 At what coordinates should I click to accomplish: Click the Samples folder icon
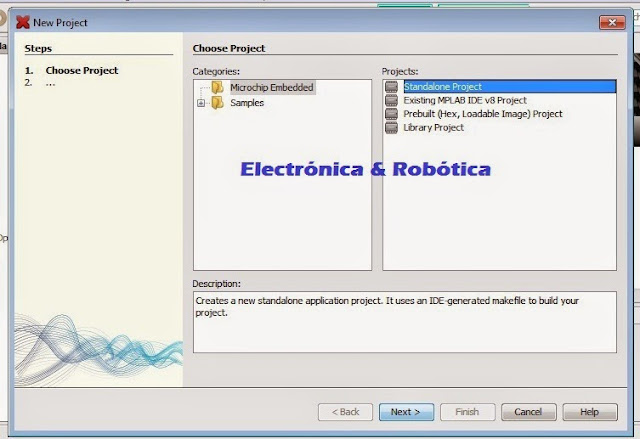(x=218, y=102)
